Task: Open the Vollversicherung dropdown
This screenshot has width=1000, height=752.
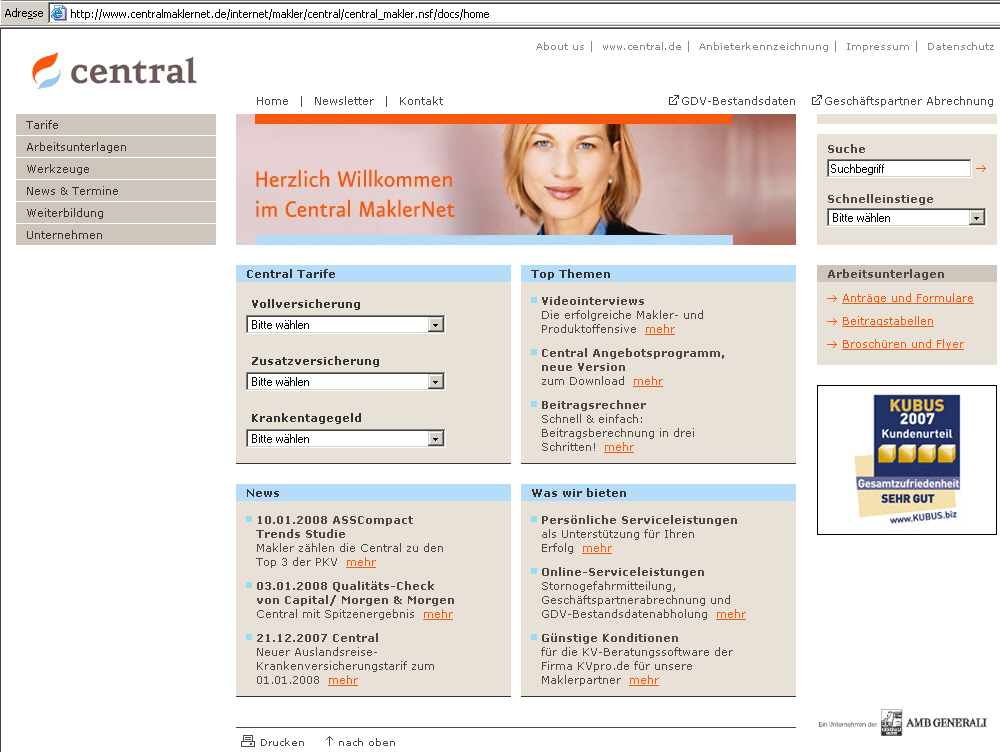Action: [345, 325]
